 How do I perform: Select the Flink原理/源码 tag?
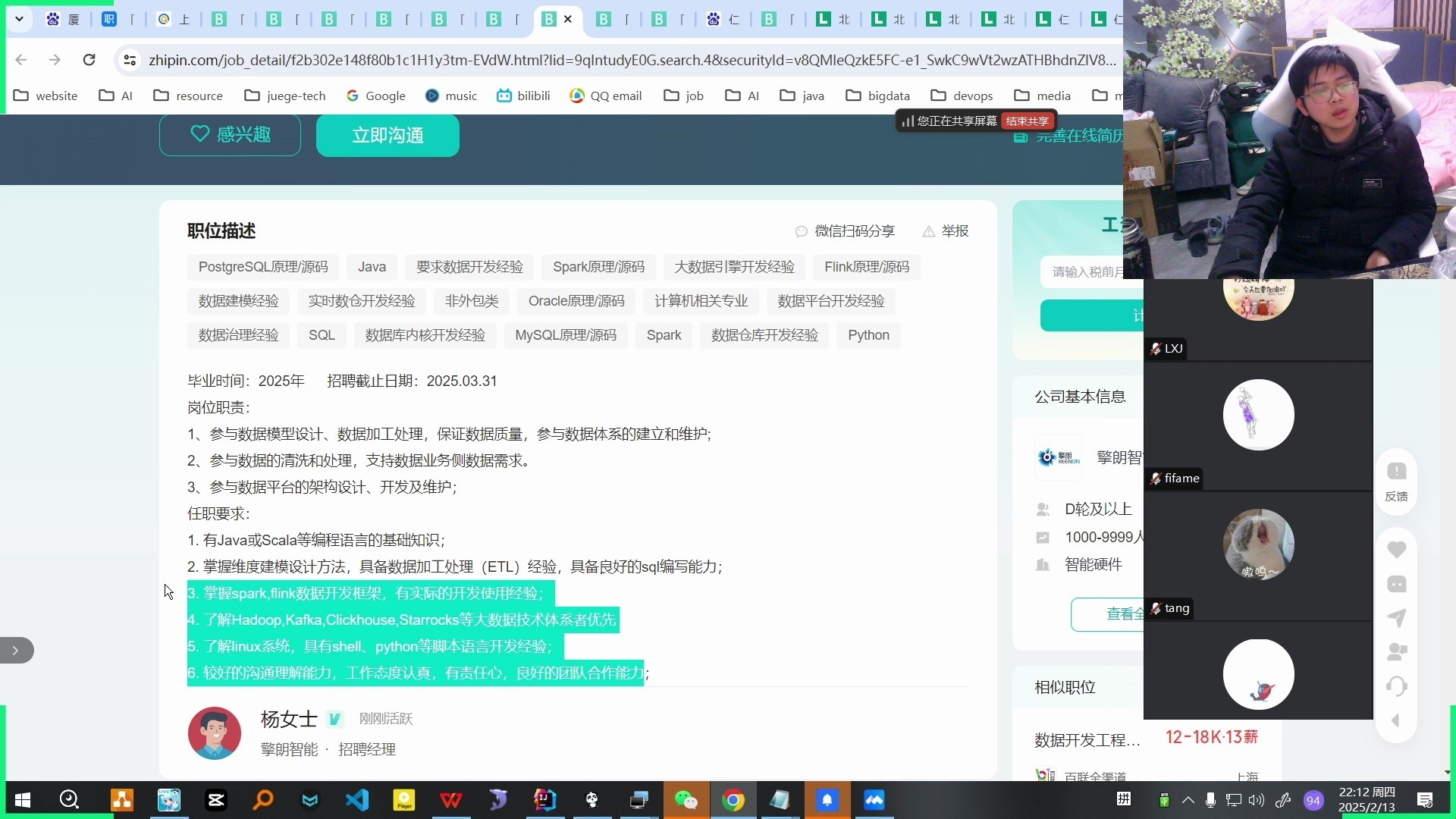(867, 267)
